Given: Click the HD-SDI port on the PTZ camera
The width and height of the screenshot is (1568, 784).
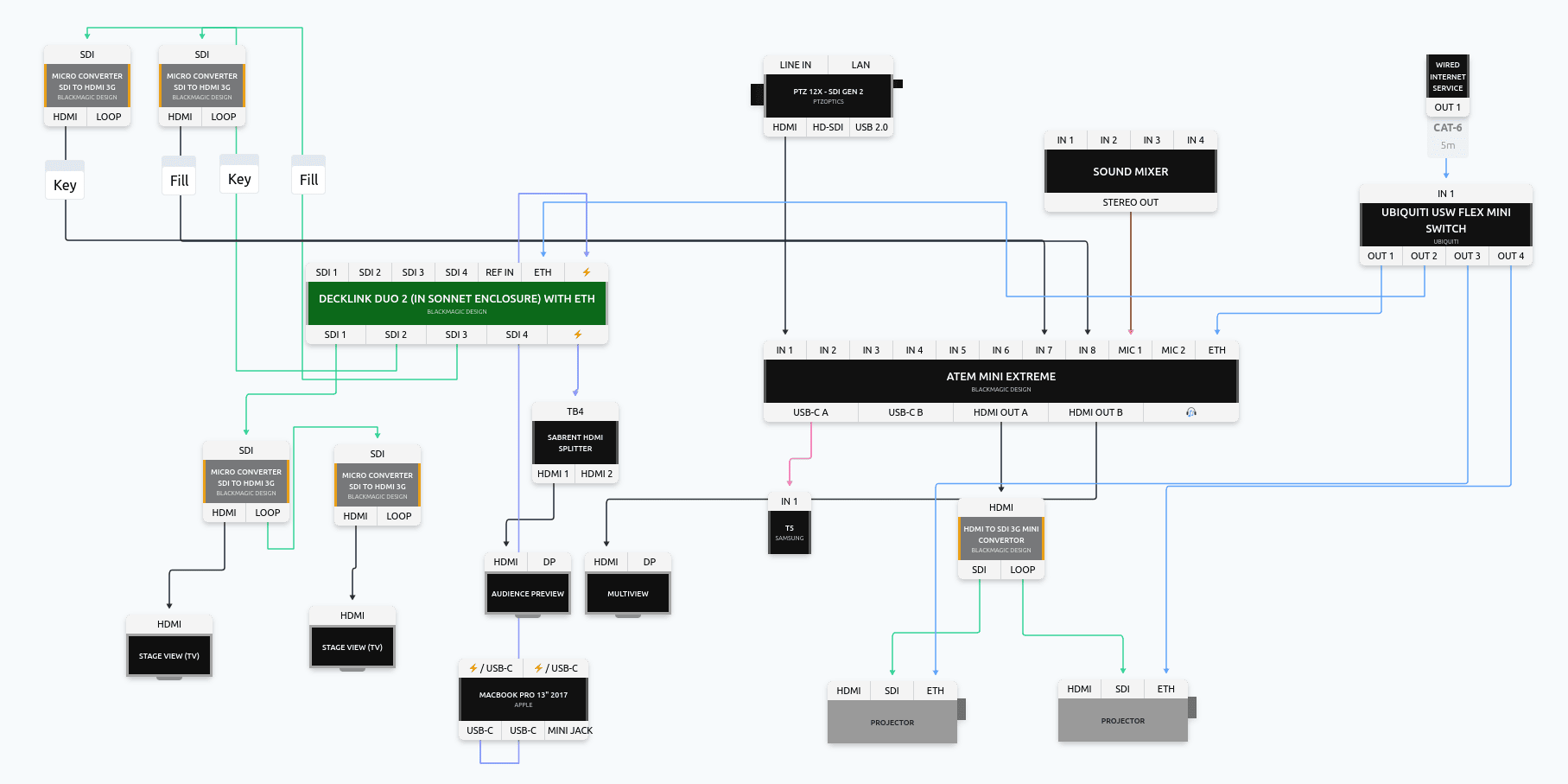Looking at the screenshot, I should [x=828, y=127].
